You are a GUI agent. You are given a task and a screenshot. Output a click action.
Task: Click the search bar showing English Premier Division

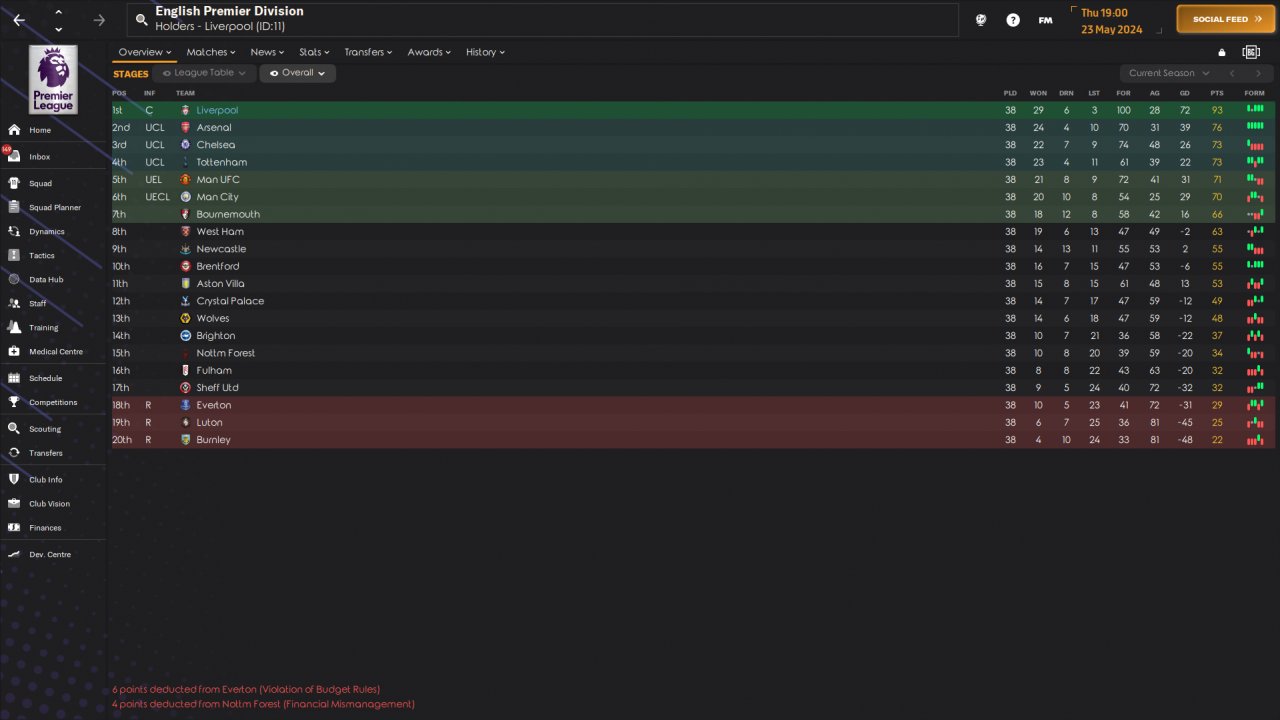pyautogui.click(x=542, y=20)
